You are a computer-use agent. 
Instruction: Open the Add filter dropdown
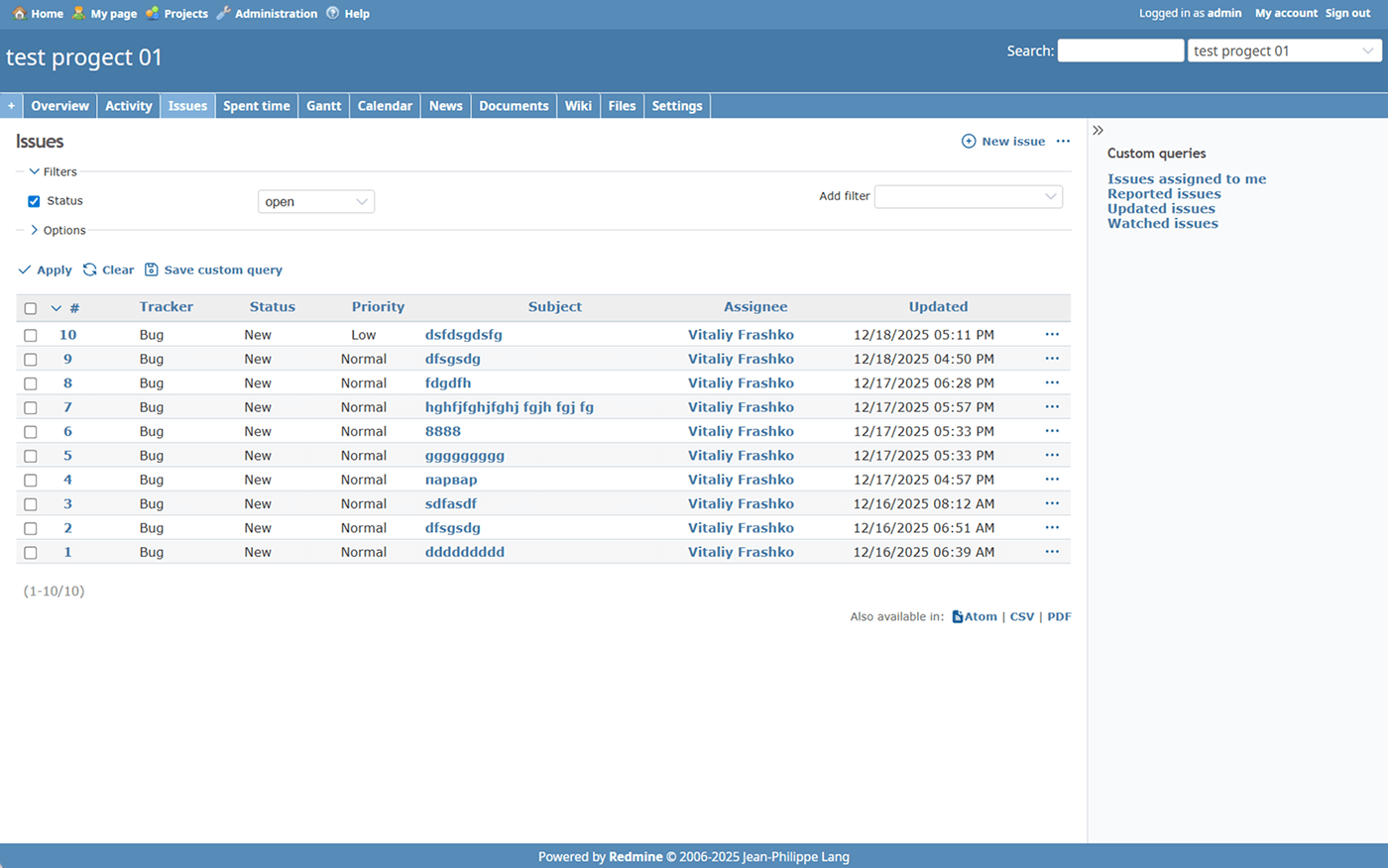(x=968, y=196)
